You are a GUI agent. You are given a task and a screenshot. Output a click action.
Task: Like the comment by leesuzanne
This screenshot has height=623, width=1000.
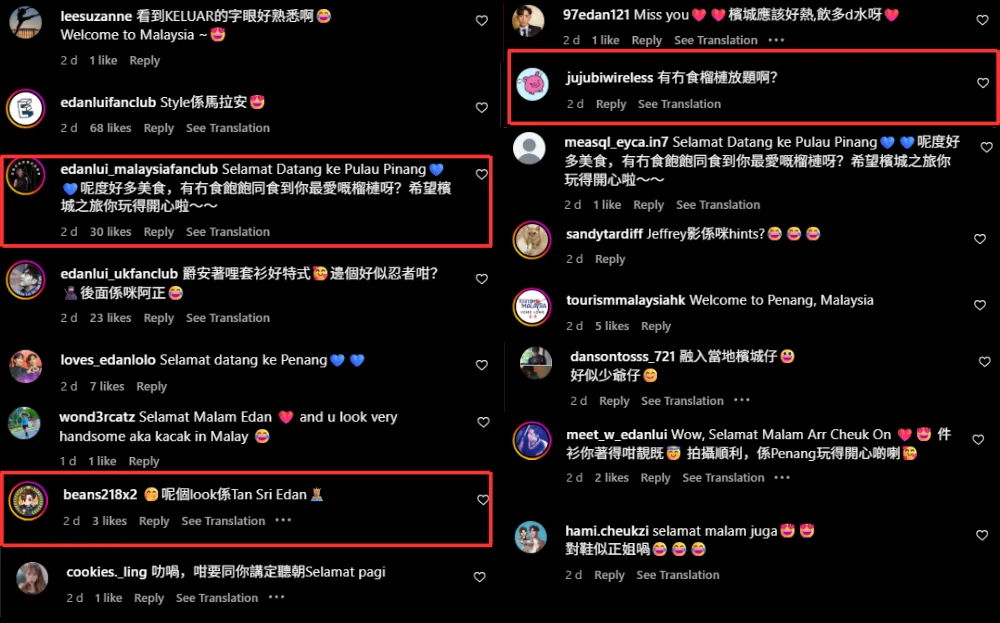tap(482, 20)
